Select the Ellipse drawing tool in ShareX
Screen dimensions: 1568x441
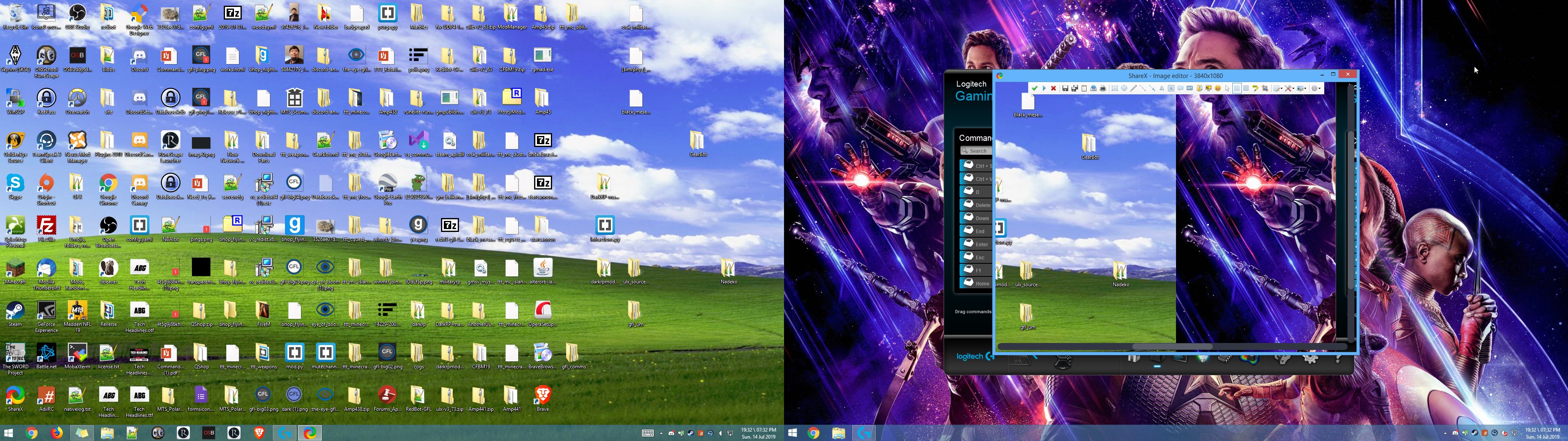click(1124, 88)
